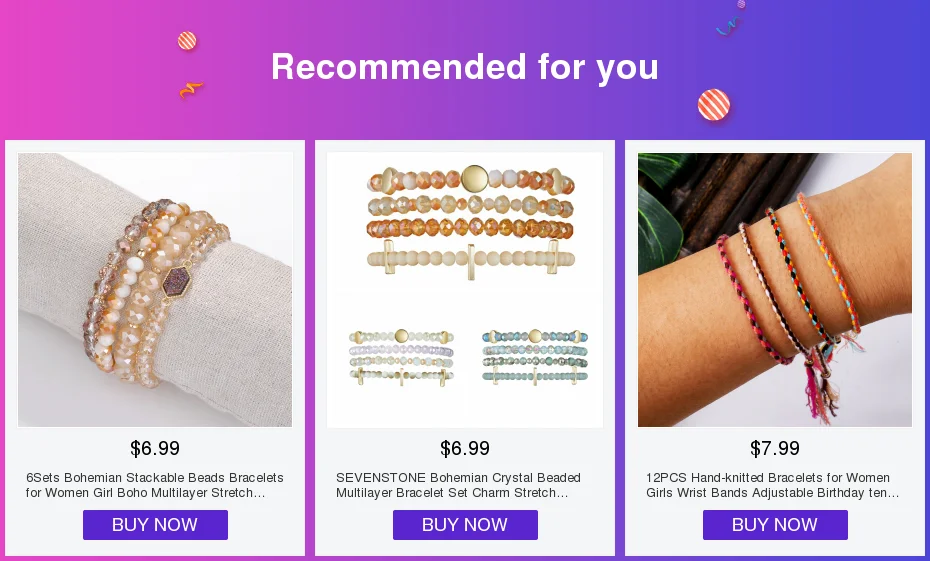This screenshot has height=561, width=930.
Task: Open 6Sets Bohemian Stackable Beads Bracelets title
Action: (x=155, y=485)
